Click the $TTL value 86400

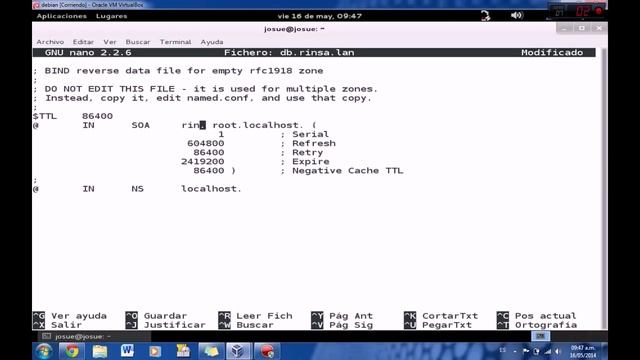click(x=97, y=116)
